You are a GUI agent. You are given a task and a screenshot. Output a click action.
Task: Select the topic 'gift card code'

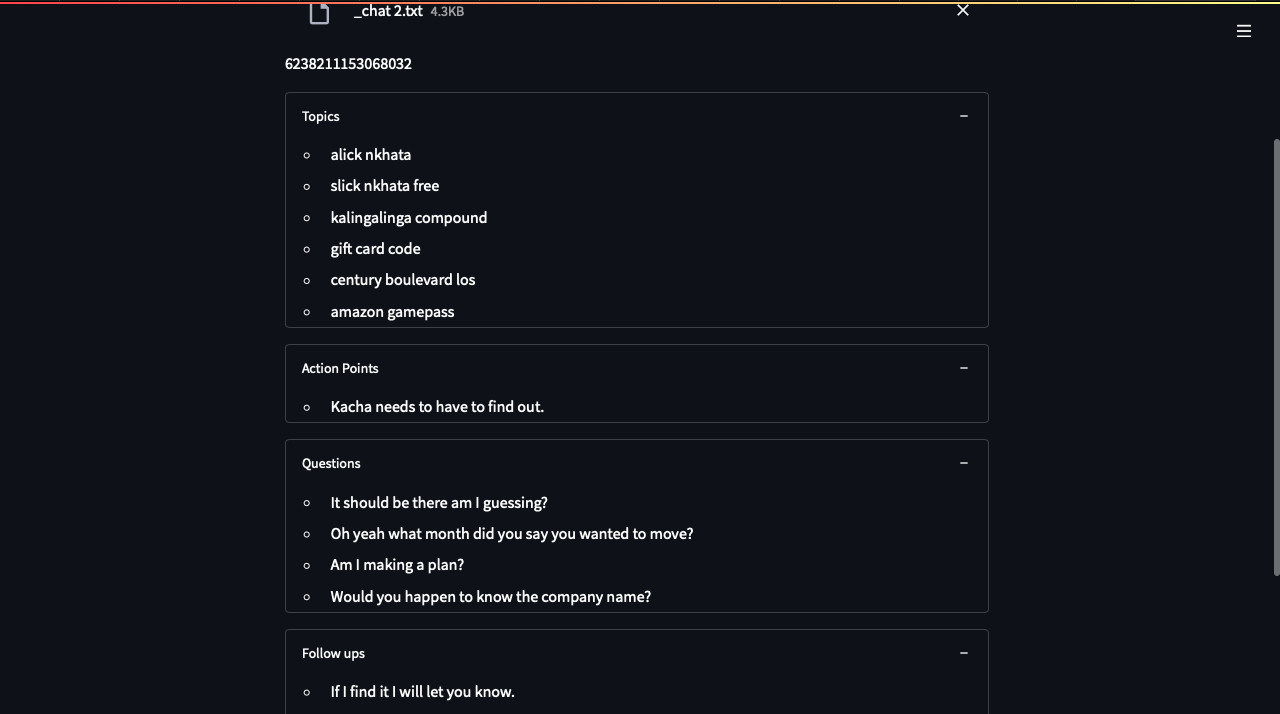(x=375, y=248)
